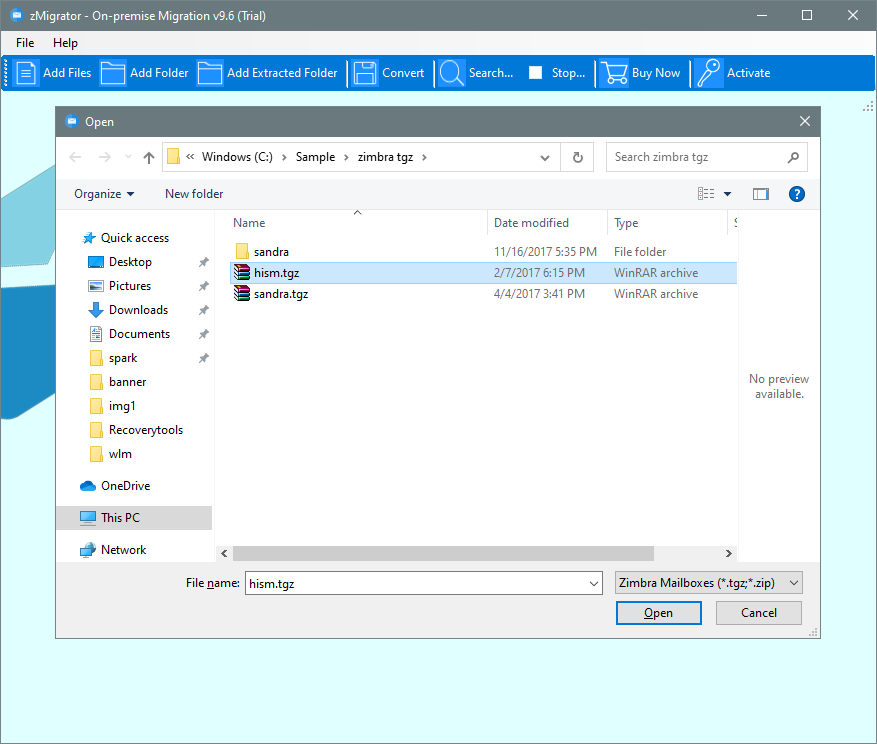This screenshot has width=877, height=744.
Task: Refresh the zimbra tgz folder listing
Action: pos(578,157)
